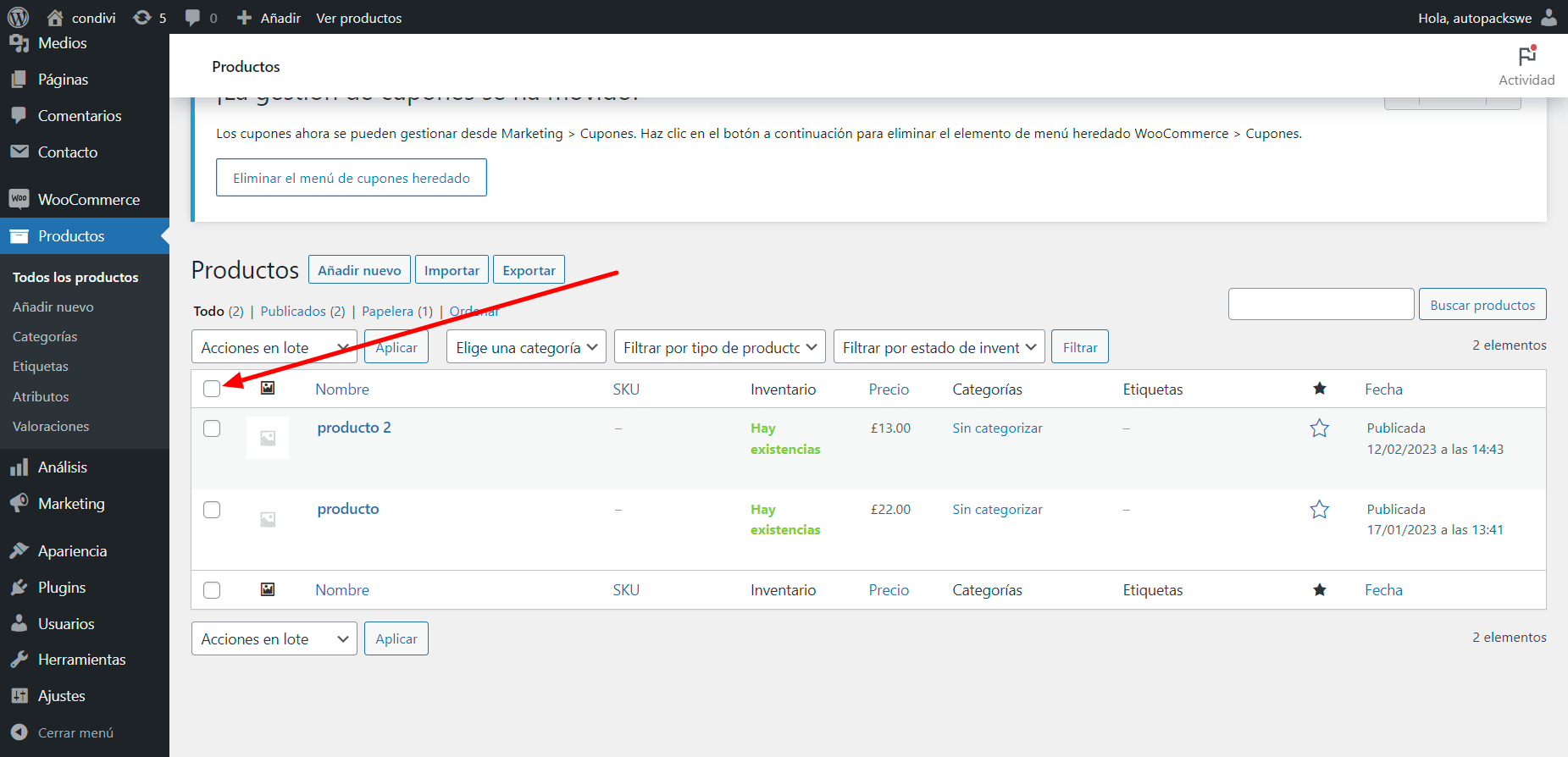Click the Ajustes settings icon

19,696
